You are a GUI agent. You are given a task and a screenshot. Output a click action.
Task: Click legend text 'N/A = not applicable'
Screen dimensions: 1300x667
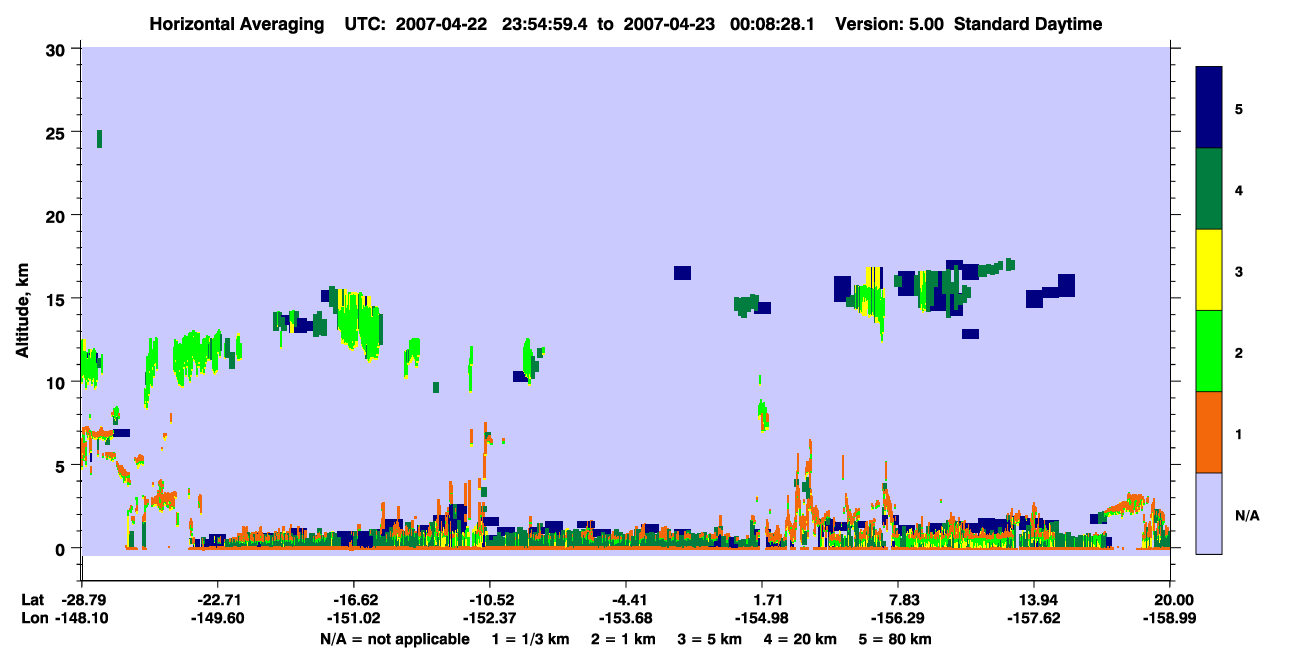click(x=394, y=638)
